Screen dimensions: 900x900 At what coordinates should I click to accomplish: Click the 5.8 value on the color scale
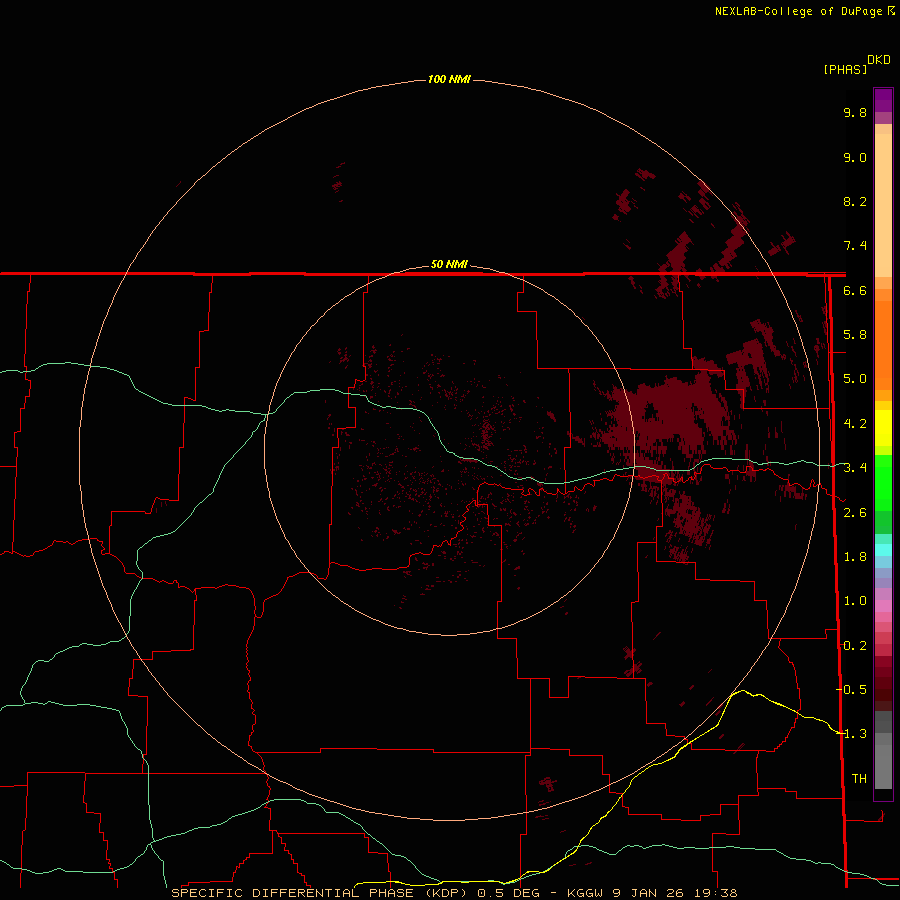coord(855,335)
